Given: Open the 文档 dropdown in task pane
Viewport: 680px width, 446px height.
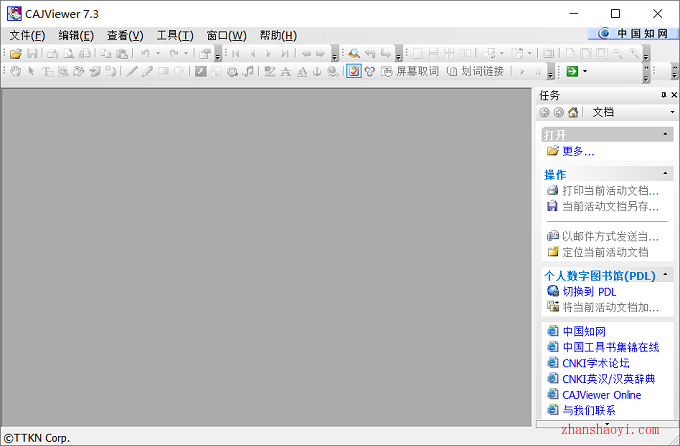Looking at the screenshot, I should point(672,112).
